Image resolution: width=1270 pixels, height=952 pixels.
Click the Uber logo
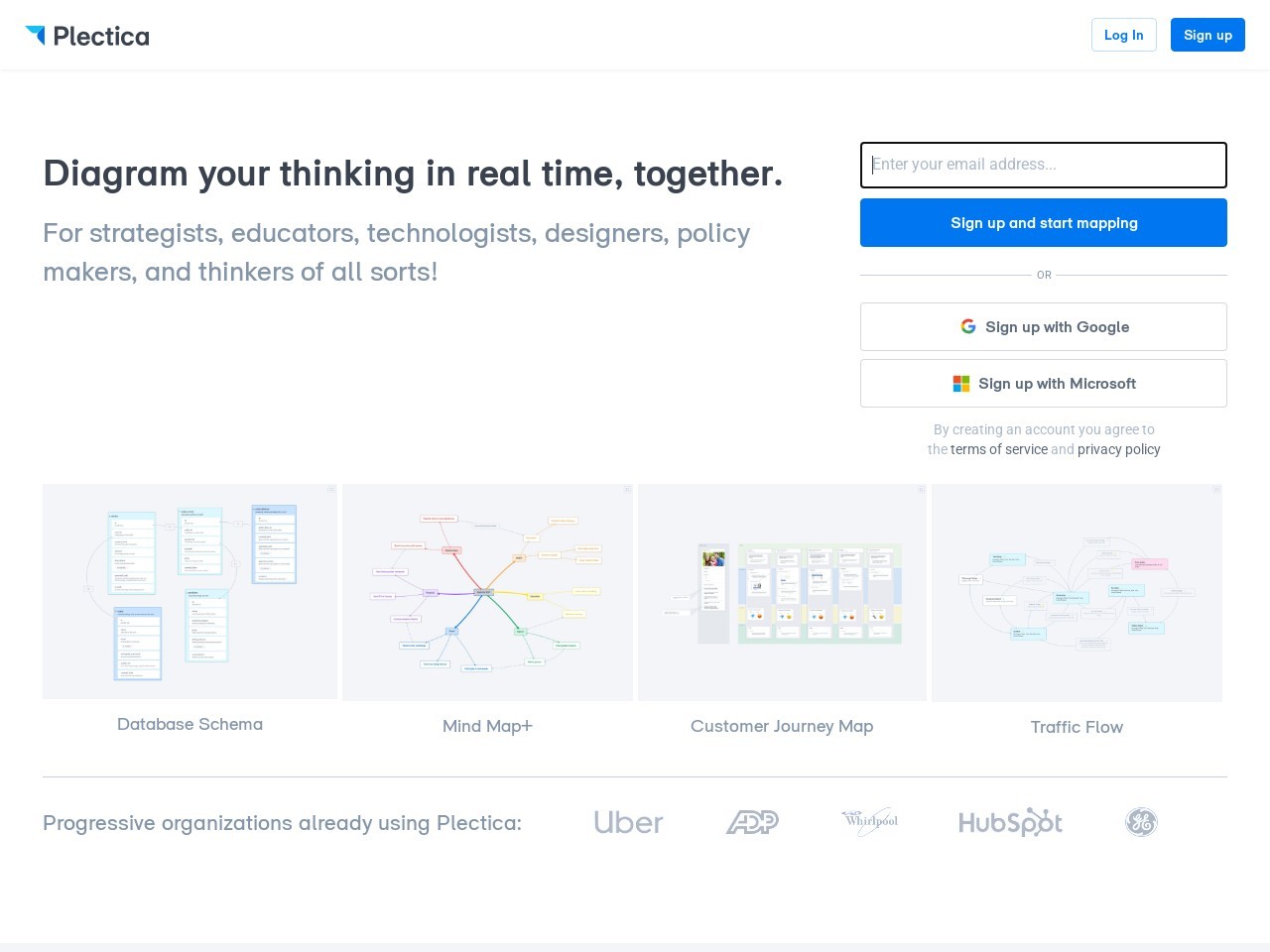point(628,822)
